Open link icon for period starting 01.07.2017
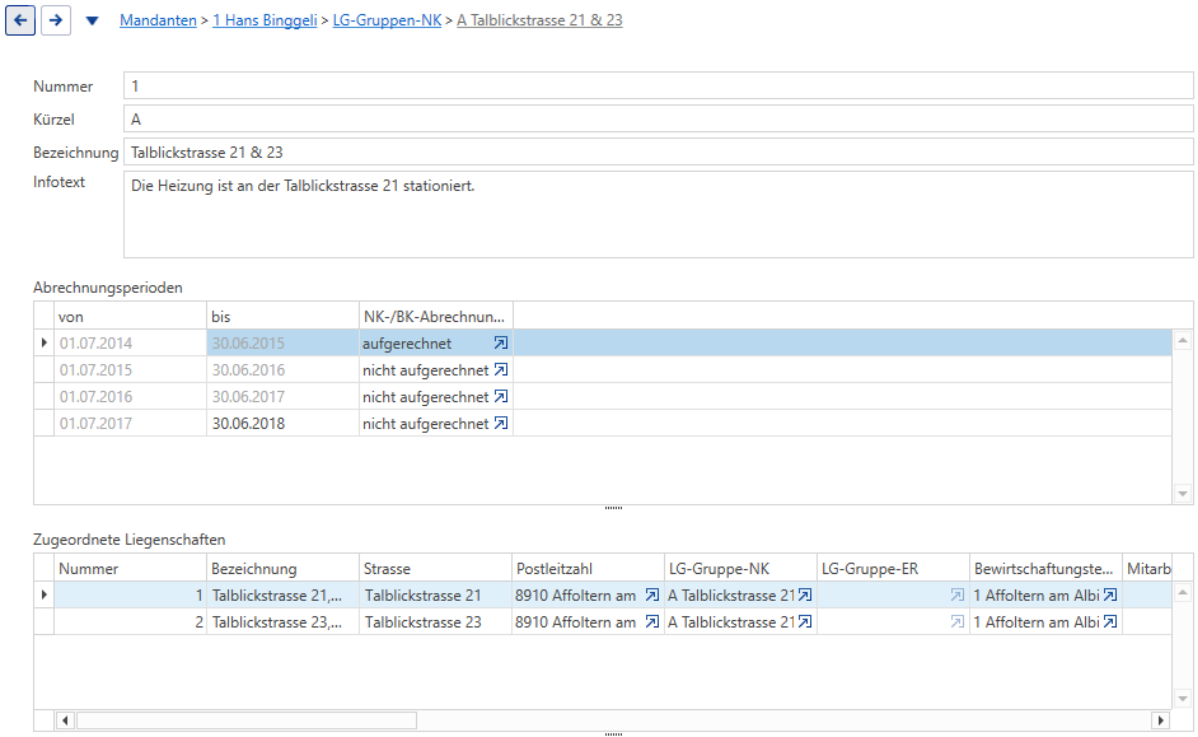 point(500,423)
